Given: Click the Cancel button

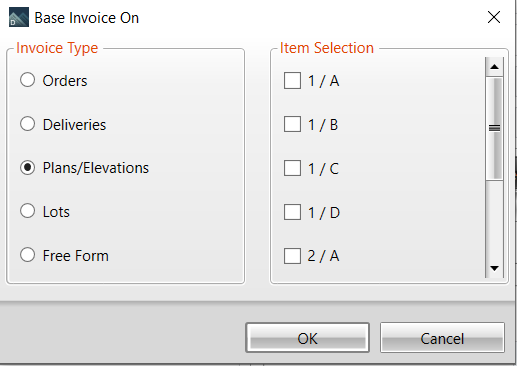Looking at the screenshot, I should pos(442,338).
